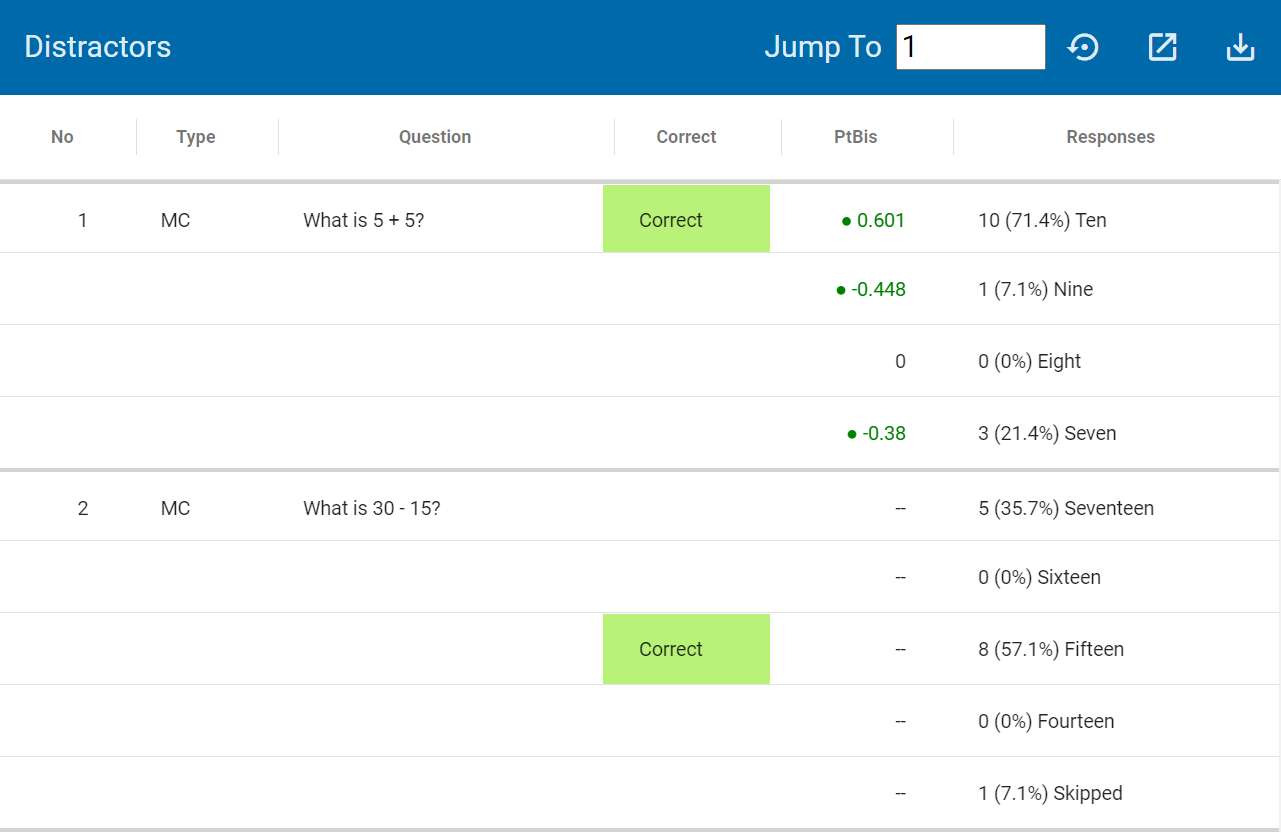Select the question 'What is 30 - 15?'

click(372, 508)
